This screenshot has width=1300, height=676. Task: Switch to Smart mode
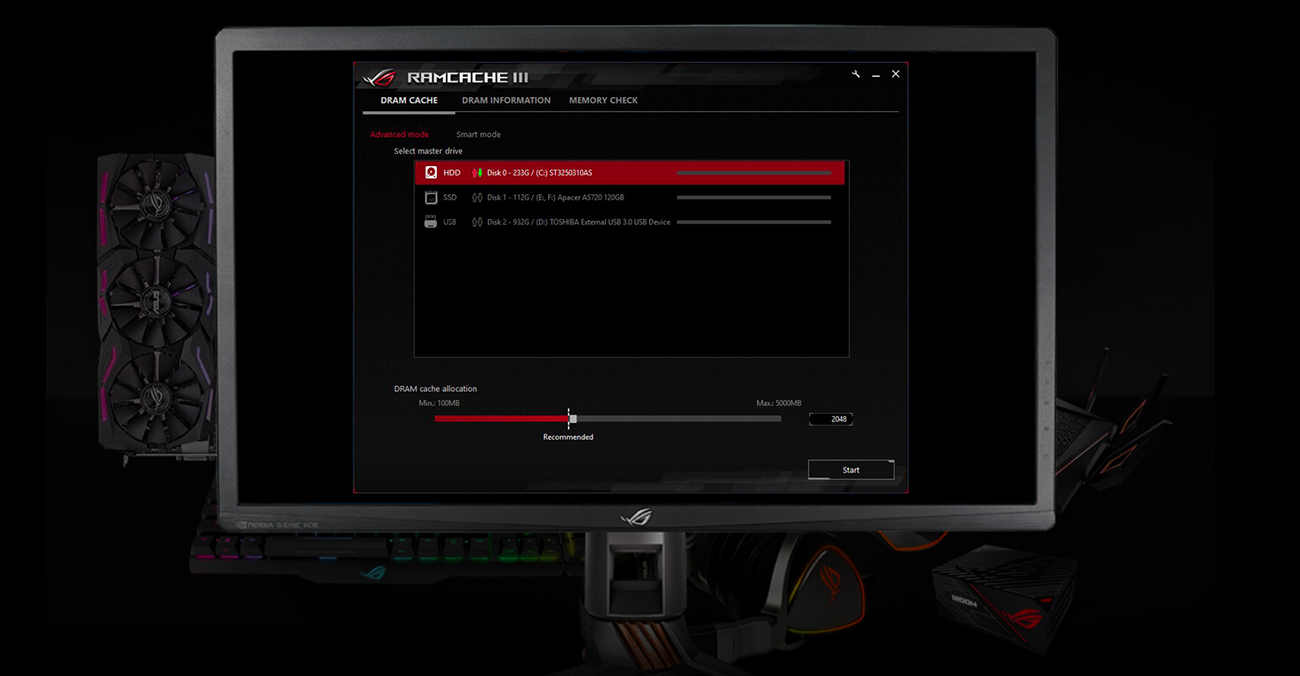[x=478, y=134]
